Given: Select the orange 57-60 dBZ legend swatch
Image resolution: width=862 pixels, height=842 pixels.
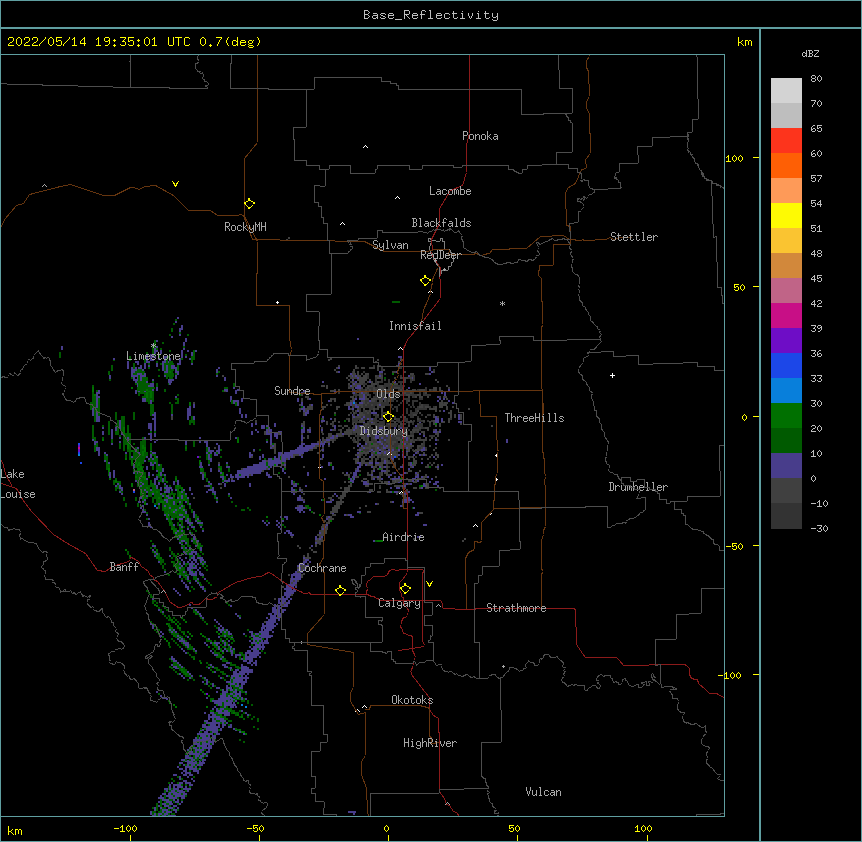Looking at the screenshot, I should [x=786, y=165].
